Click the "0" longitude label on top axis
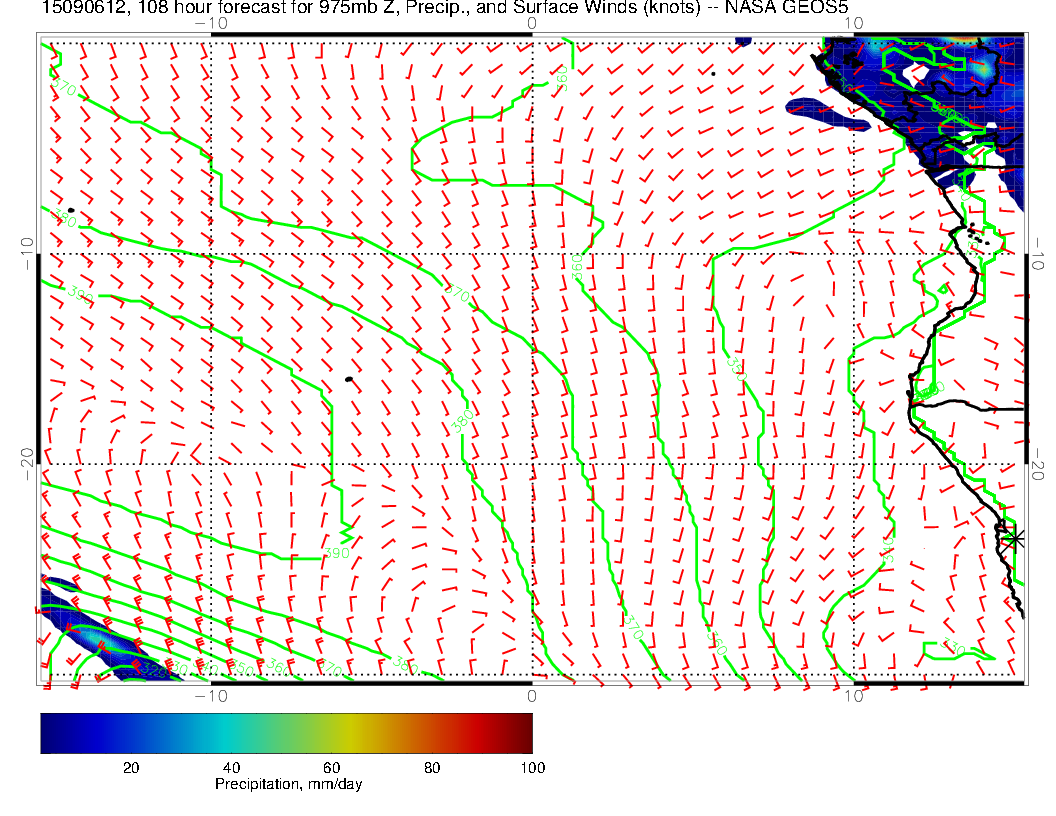The width and height of the screenshot is (1056, 816). [x=532, y=24]
